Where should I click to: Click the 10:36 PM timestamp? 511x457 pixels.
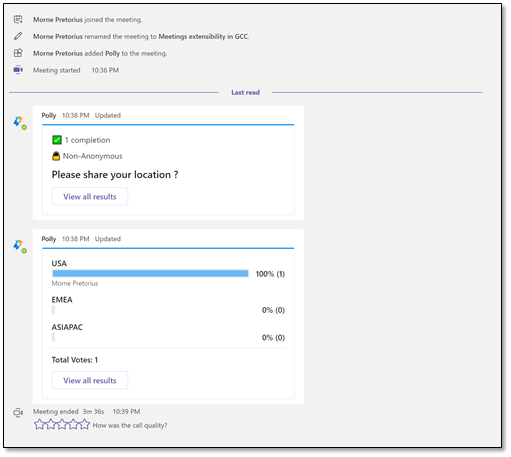coord(105,70)
